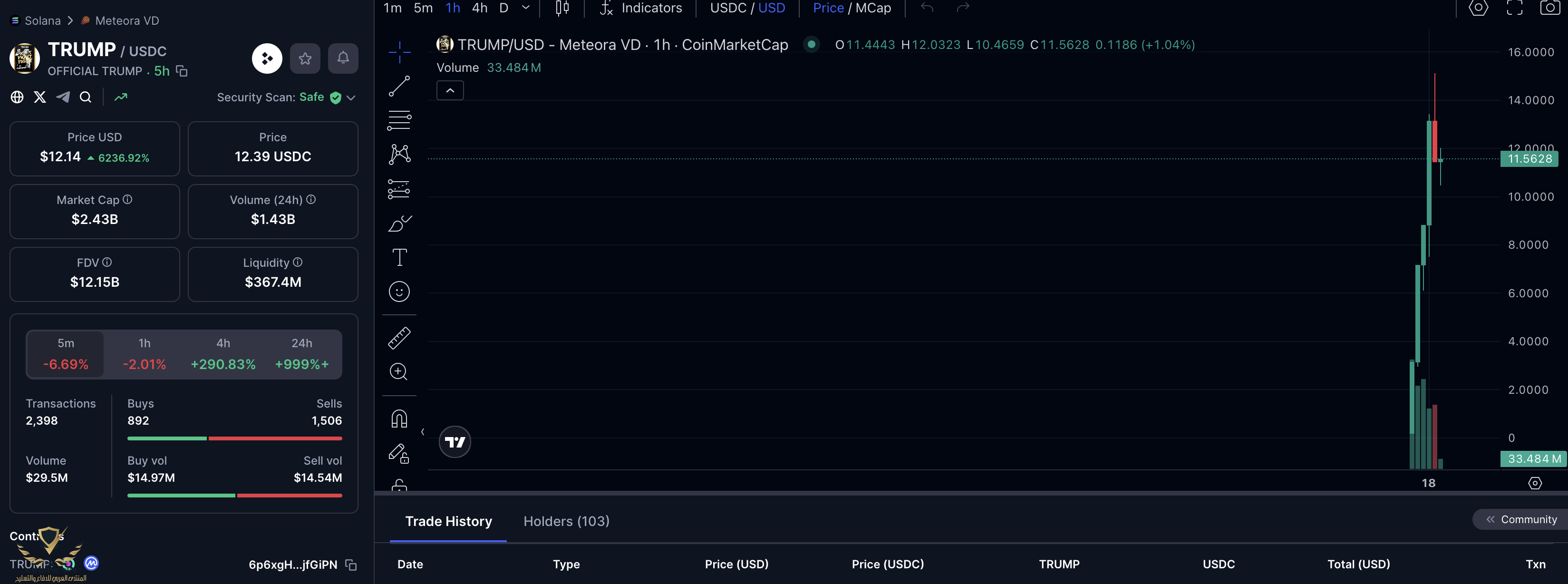Select the Text annotation tool
The image size is (1568, 584).
tap(399, 257)
